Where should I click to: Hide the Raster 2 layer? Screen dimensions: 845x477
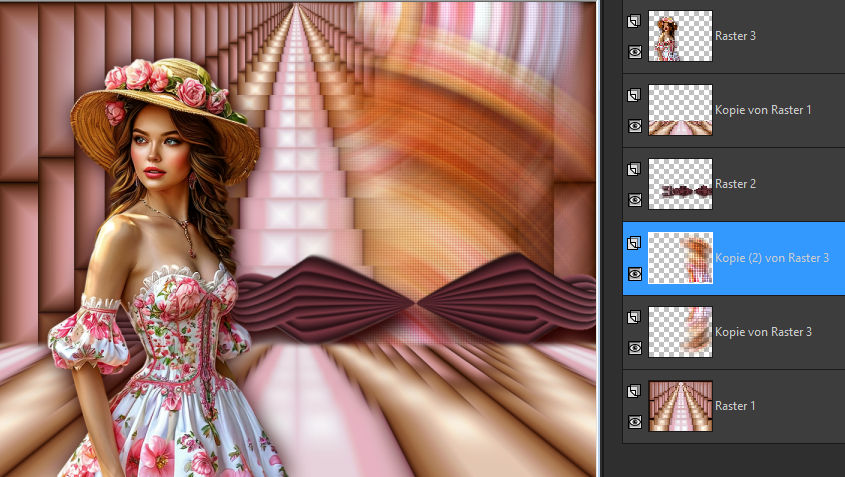tap(634, 200)
